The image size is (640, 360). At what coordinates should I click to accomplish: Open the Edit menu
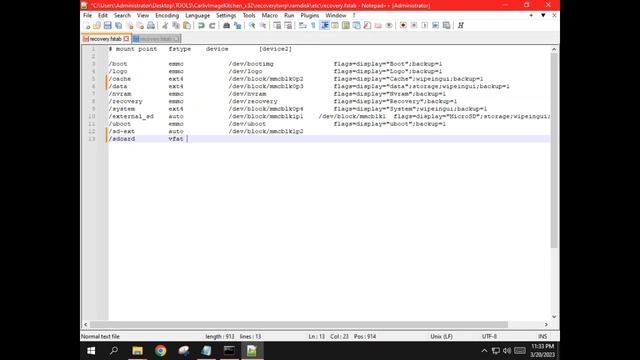click(x=102, y=16)
